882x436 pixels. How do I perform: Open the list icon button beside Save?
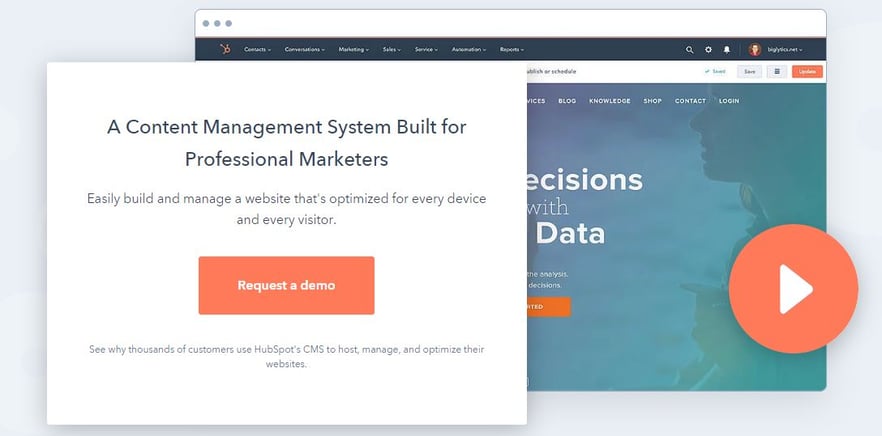point(777,71)
